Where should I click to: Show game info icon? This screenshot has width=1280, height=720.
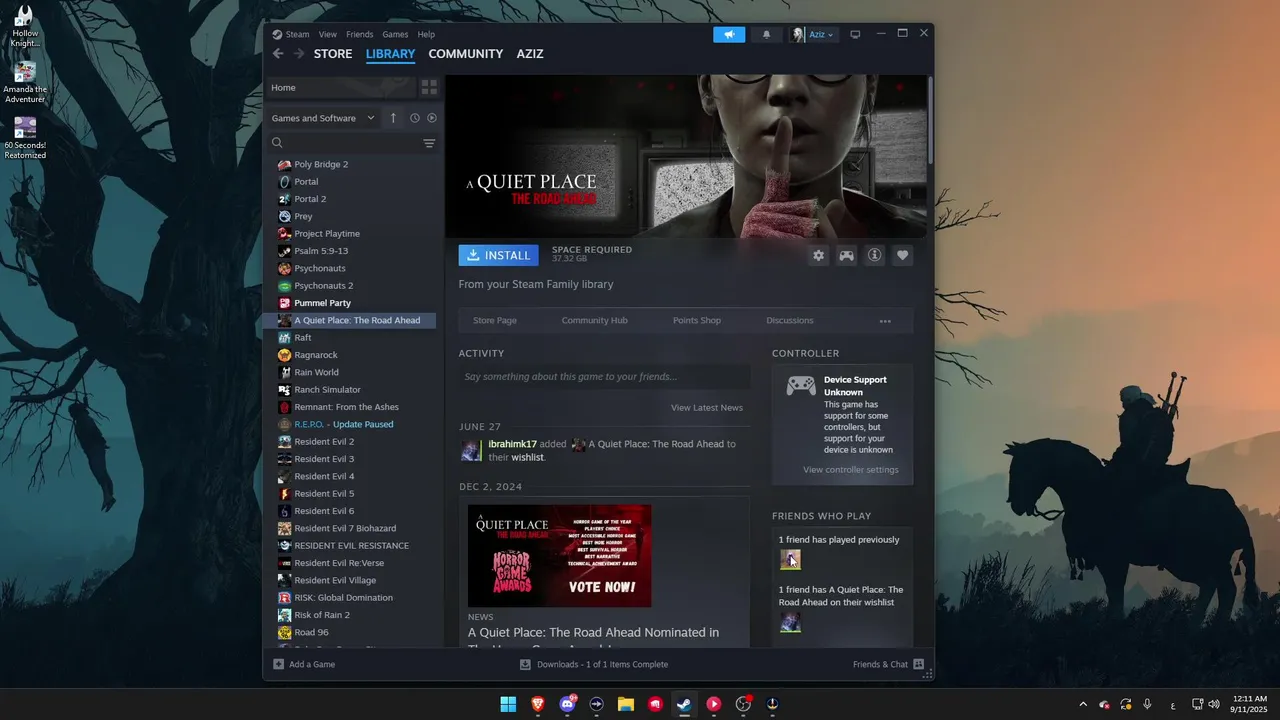(x=874, y=255)
